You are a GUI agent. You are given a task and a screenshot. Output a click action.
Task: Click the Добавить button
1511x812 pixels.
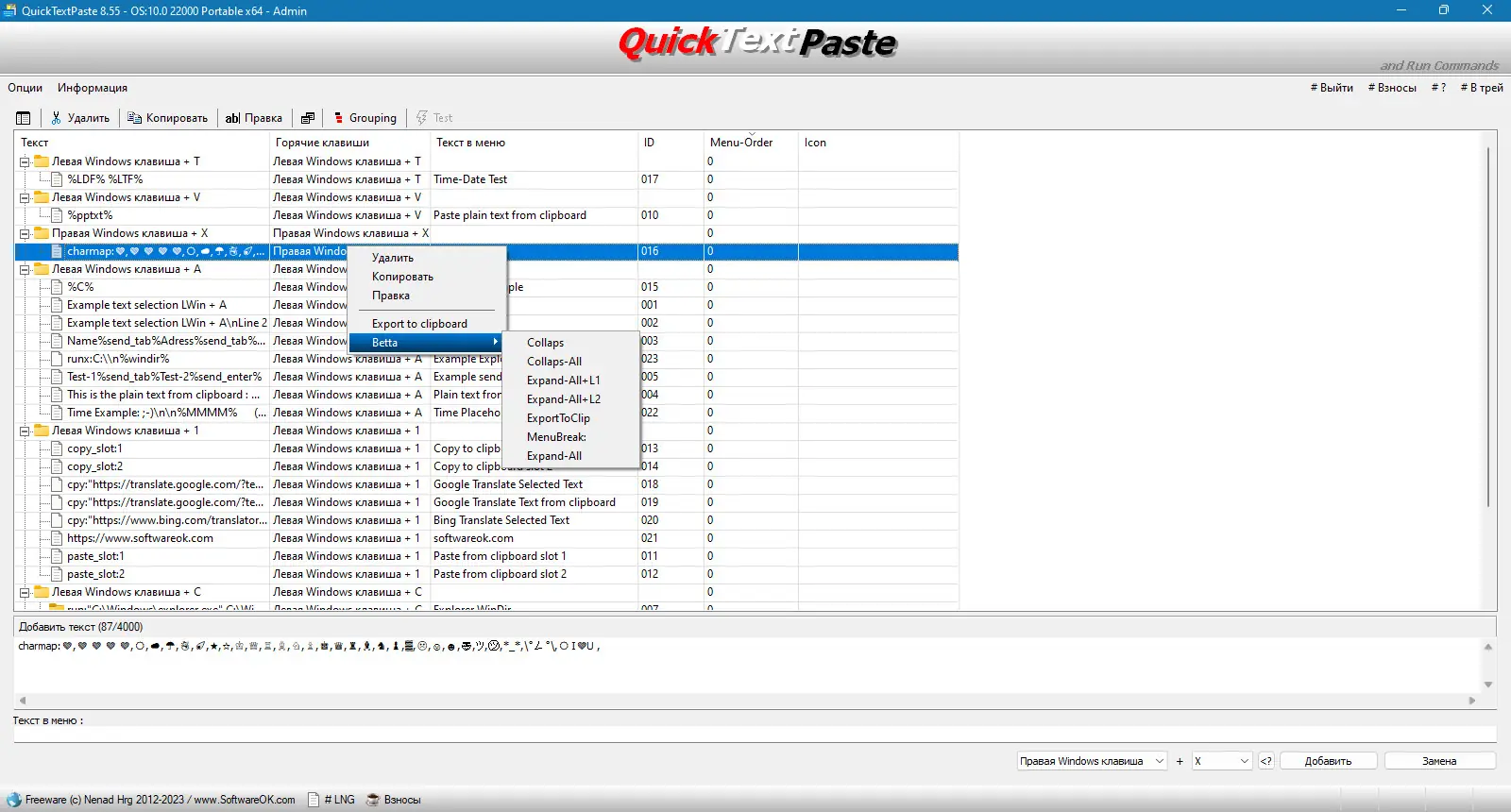(x=1328, y=761)
